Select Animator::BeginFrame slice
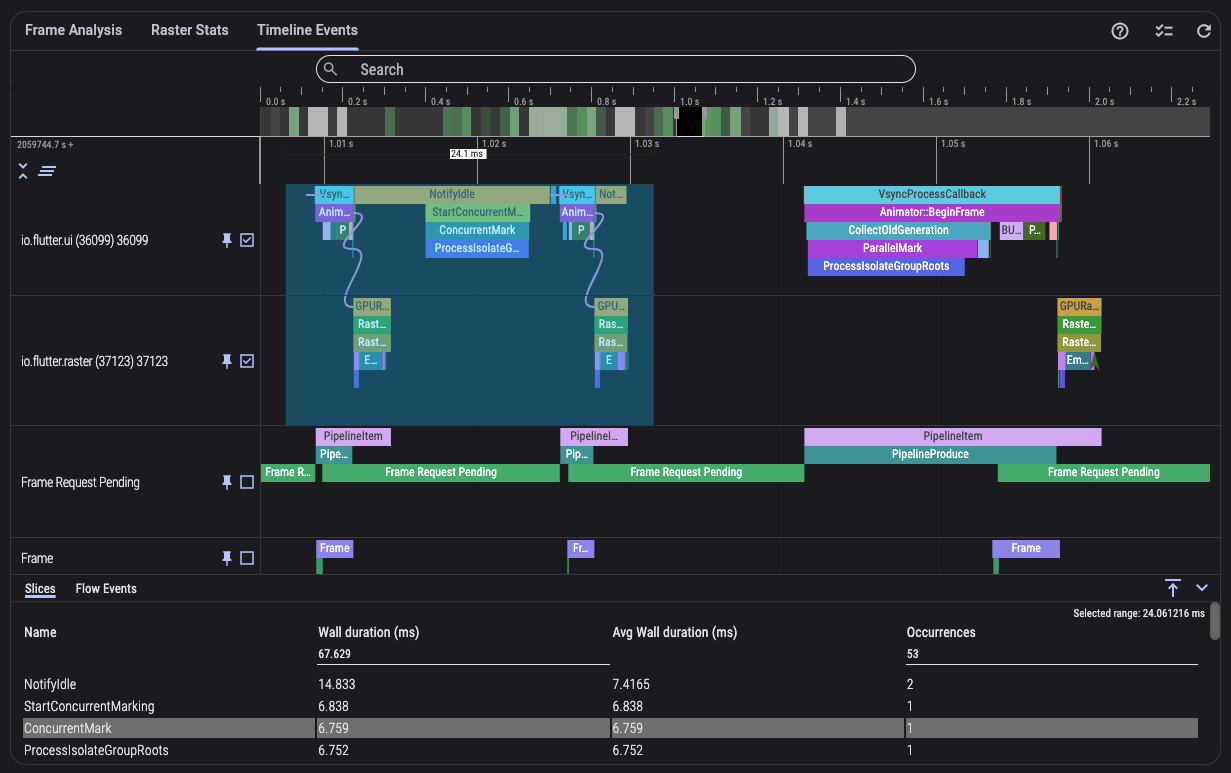This screenshot has width=1231, height=773. coord(932,212)
